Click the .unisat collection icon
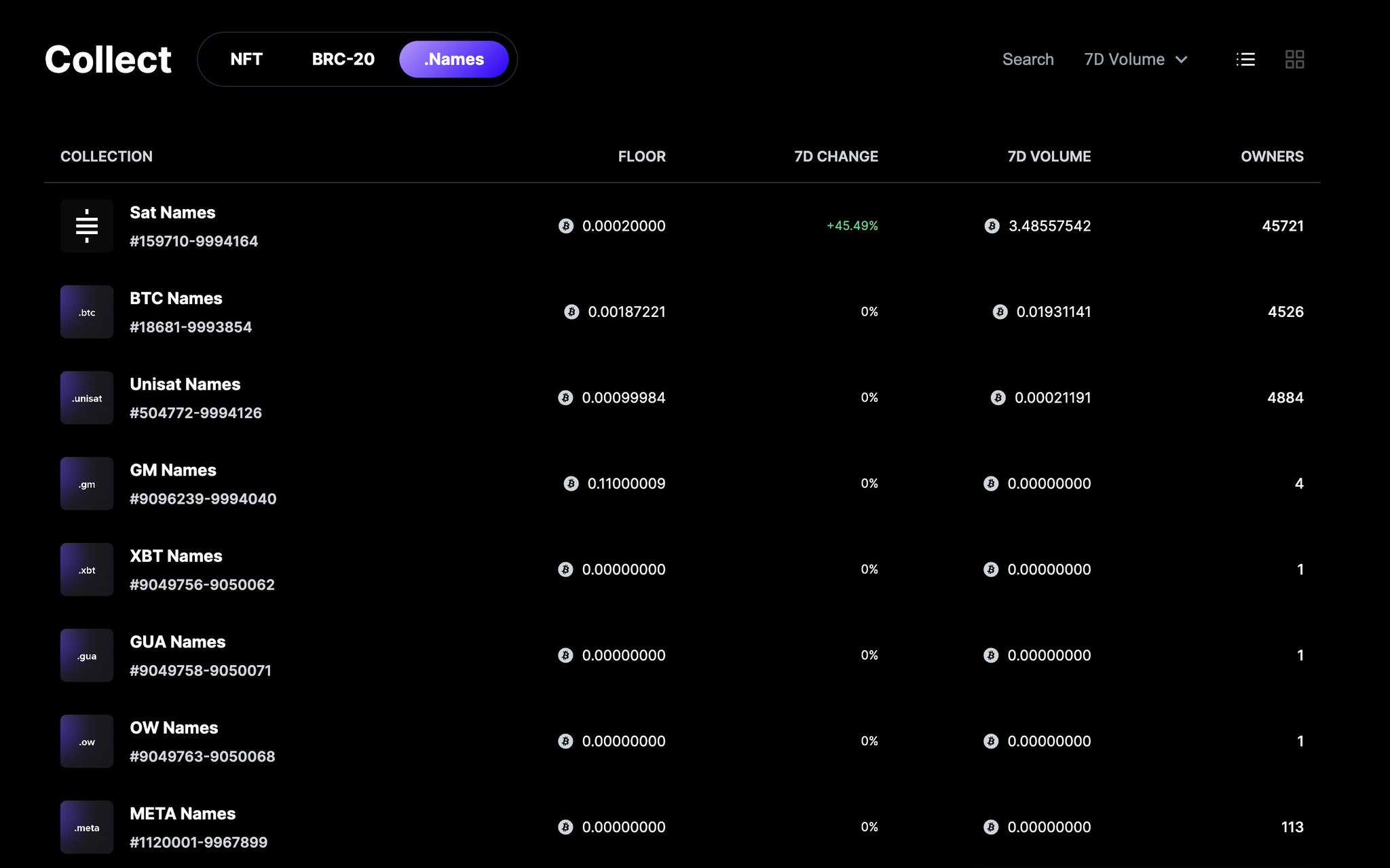This screenshot has height=868, width=1390. (86, 397)
